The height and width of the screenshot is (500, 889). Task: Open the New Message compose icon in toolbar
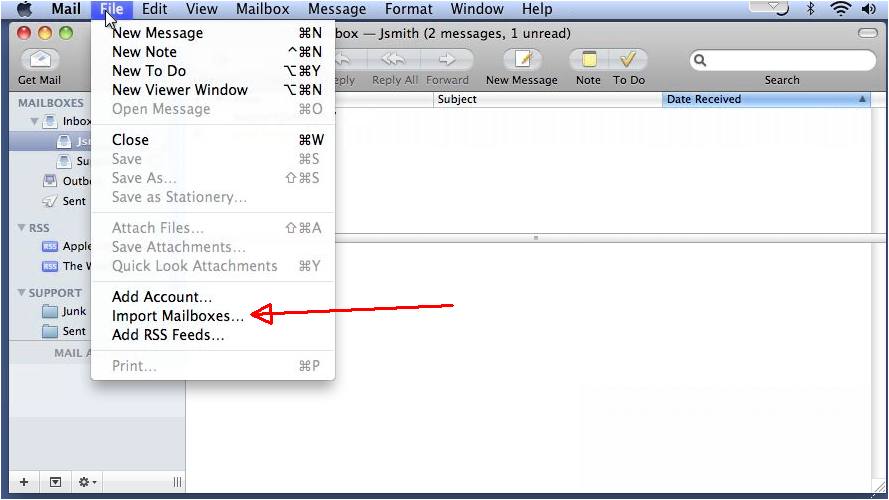coord(522,60)
